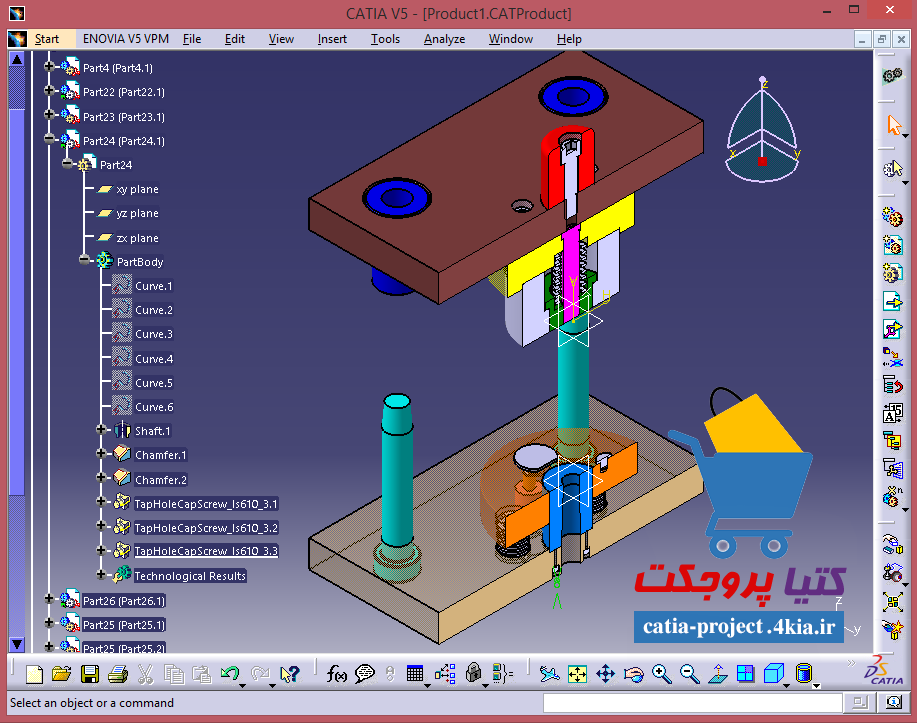Image resolution: width=917 pixels, height=723 pixels.
Task: Expand the Part4 (Part4.1) node
Action: pyautogui.click(x=49, y=67)
